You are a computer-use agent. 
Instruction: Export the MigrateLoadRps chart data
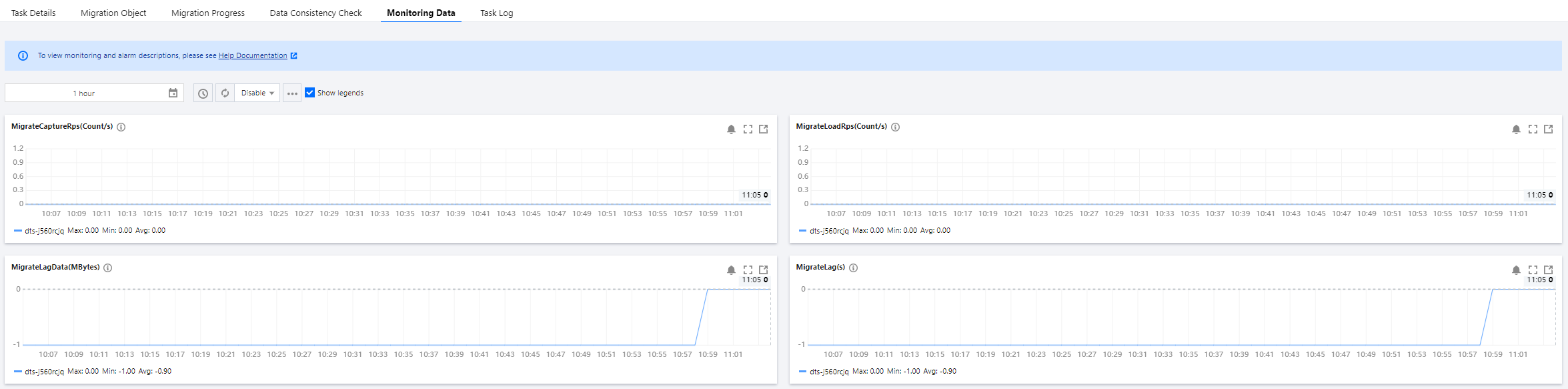point(1549,129)
